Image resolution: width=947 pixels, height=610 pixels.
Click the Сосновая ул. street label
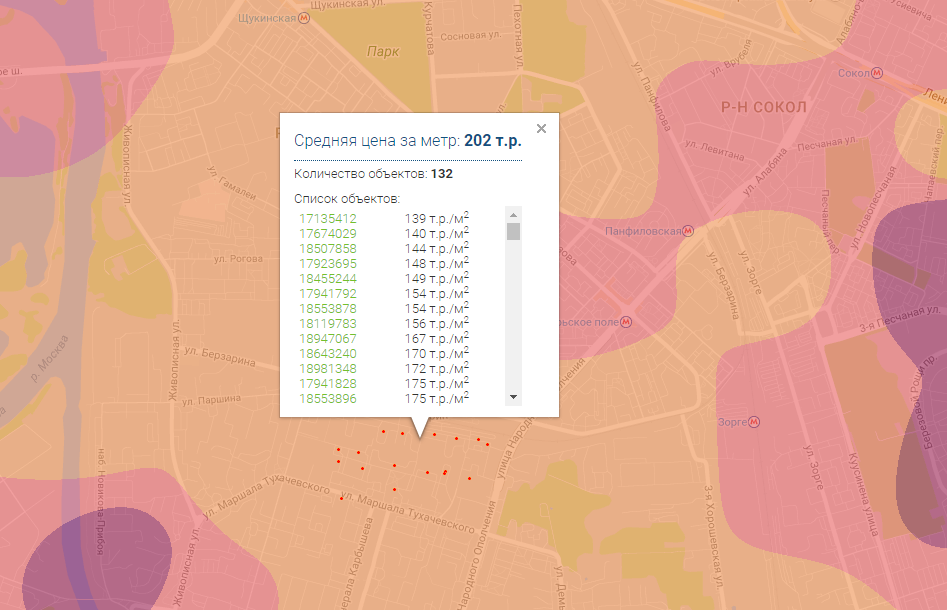click(470, 36)
